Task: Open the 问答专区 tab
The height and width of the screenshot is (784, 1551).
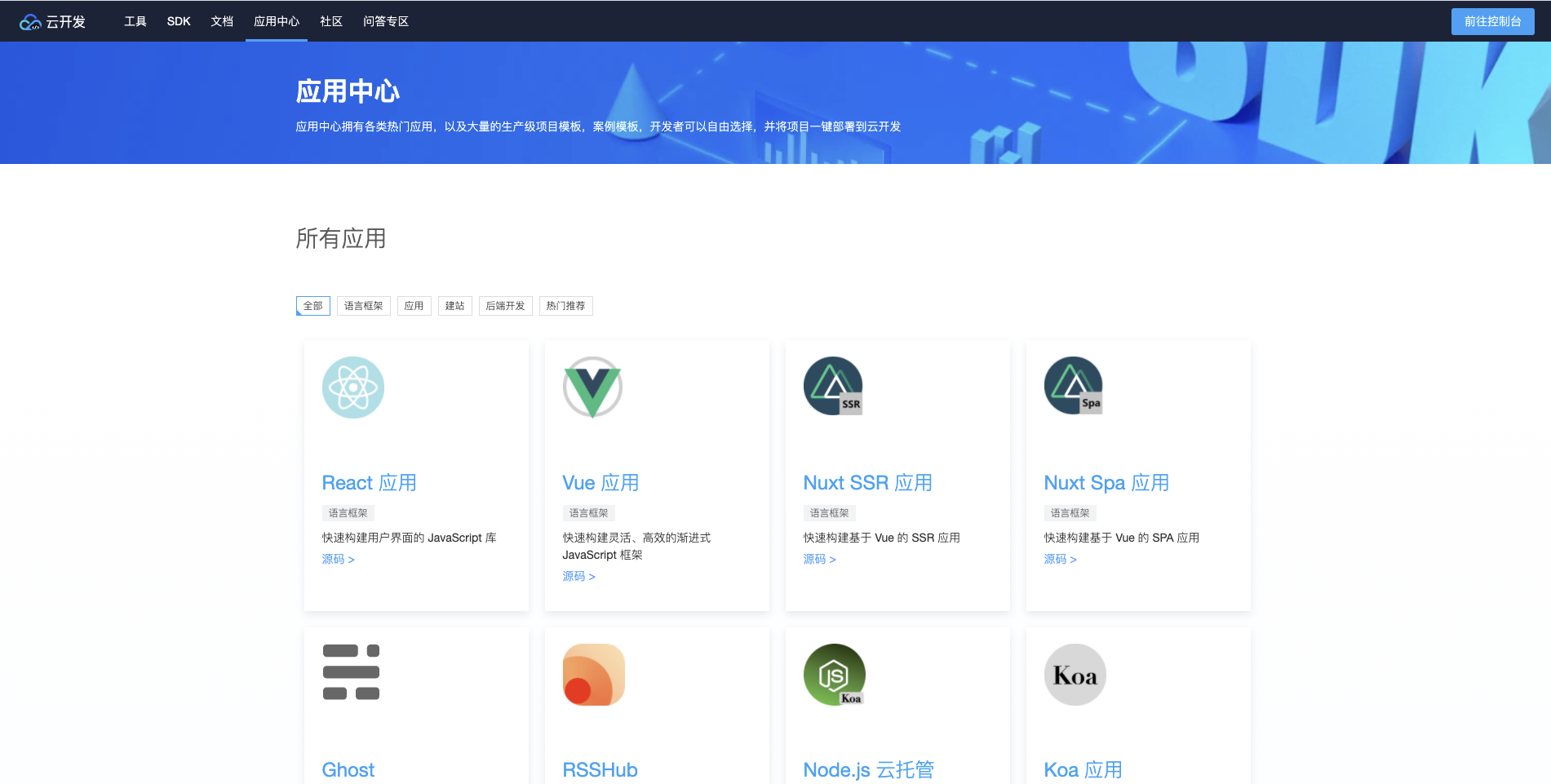Action: (x=385, y=21)
